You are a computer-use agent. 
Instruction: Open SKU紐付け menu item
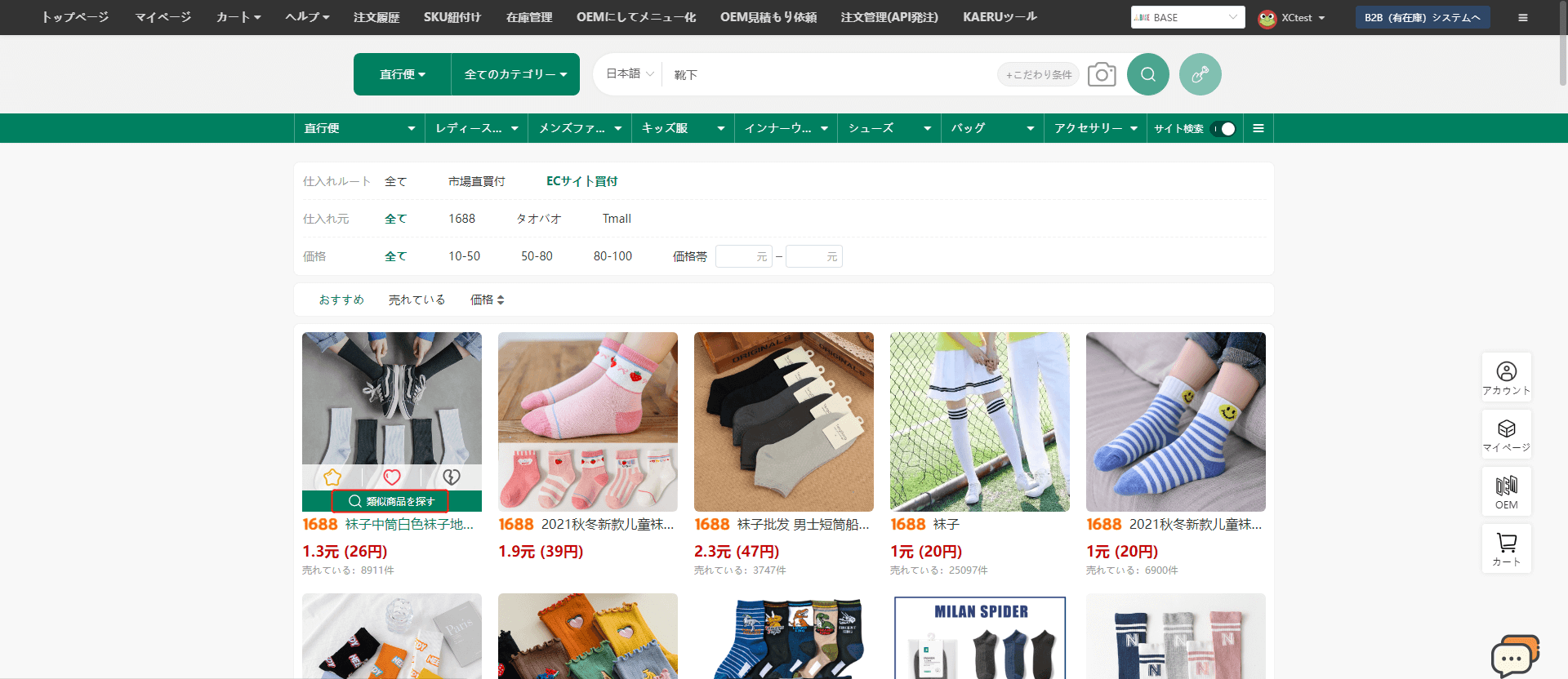pyautogui.click(x=452, y=17)
